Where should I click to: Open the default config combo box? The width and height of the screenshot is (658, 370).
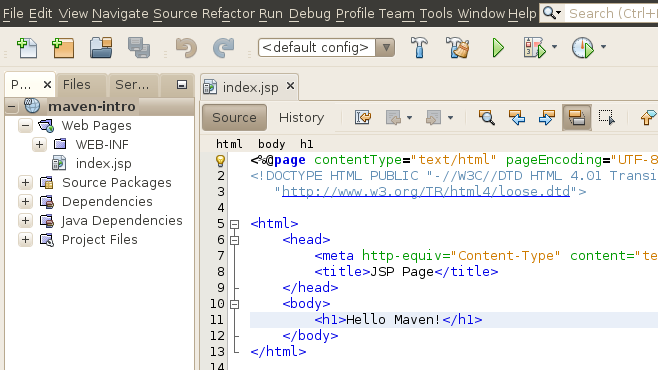326,47
